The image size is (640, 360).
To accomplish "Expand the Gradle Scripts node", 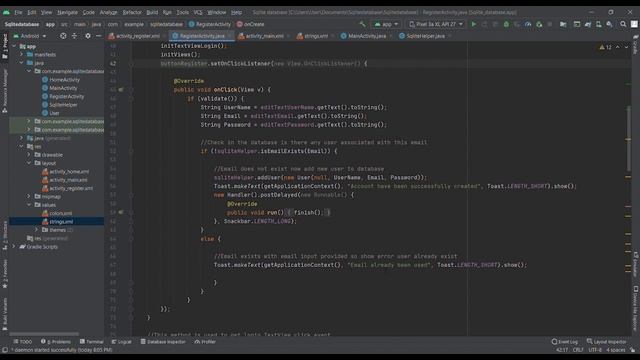I will pyautogui.click(x=14, y=247).
